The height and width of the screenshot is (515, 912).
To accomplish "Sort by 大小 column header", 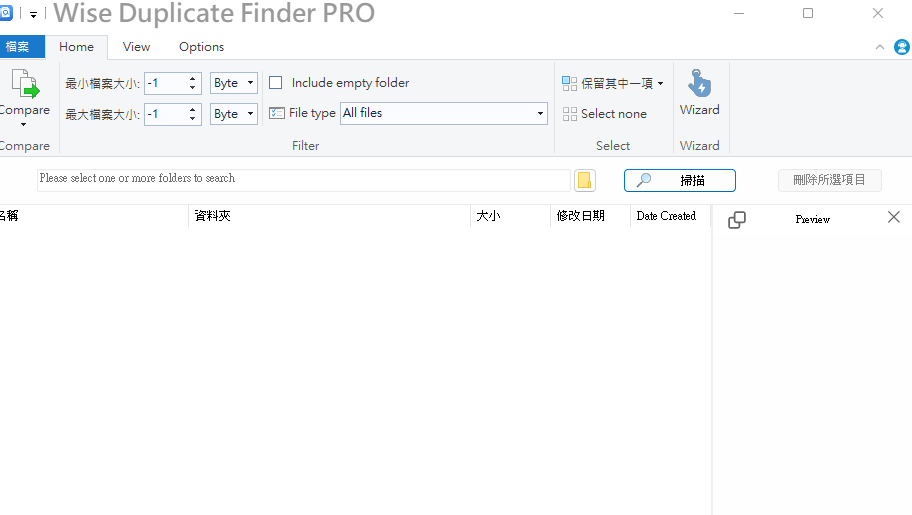I will pos(510,216).
